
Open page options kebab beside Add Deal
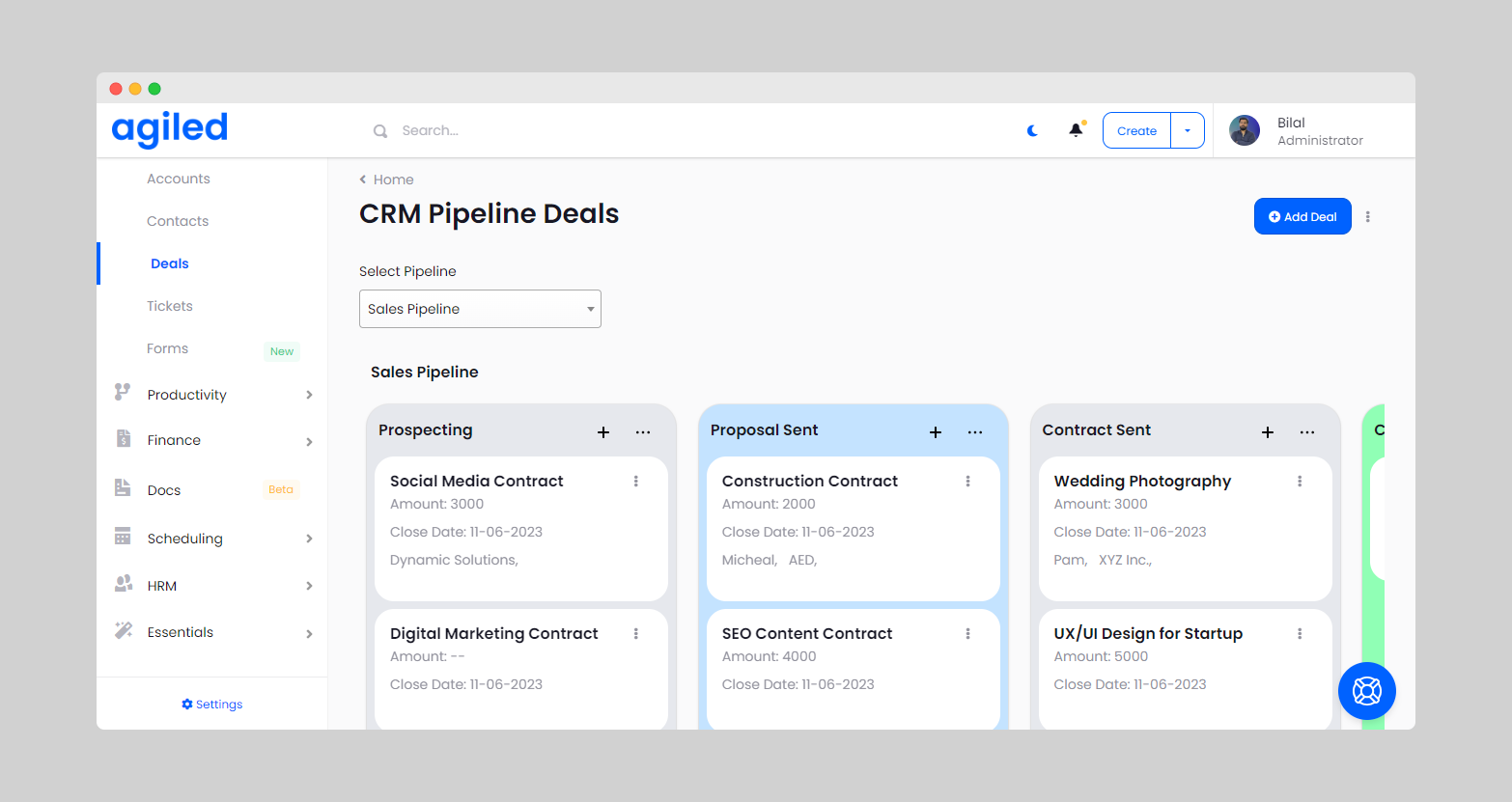tap(1367, 217)
